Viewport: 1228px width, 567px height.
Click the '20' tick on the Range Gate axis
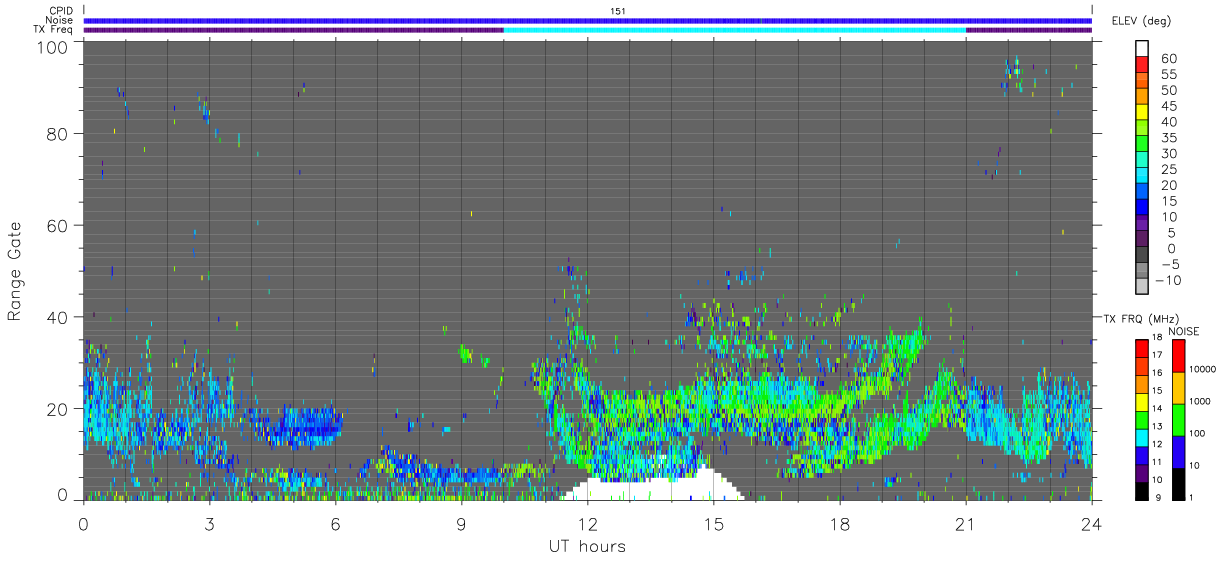pyautogui.click(x=58, y=409)
